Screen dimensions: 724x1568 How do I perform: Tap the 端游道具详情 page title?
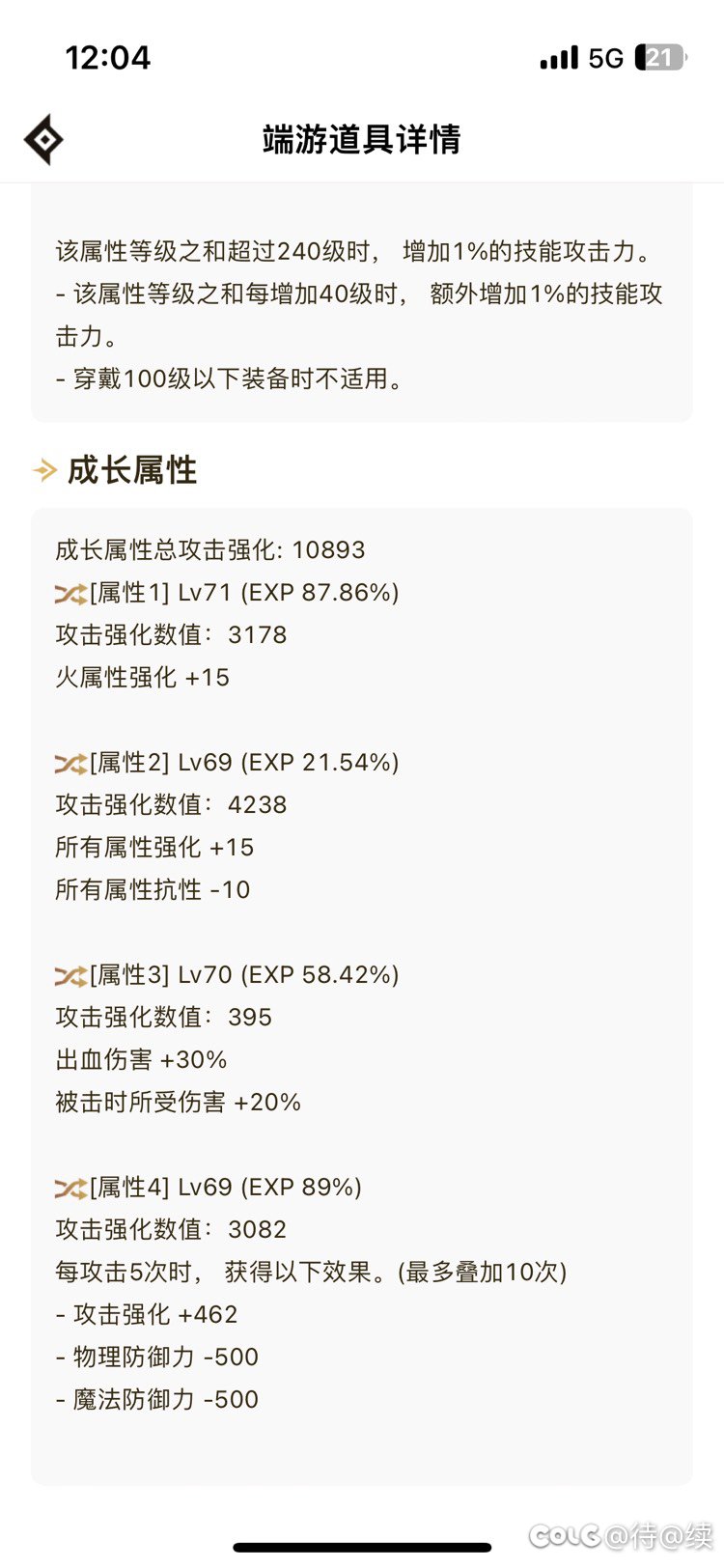coord(362,140)
